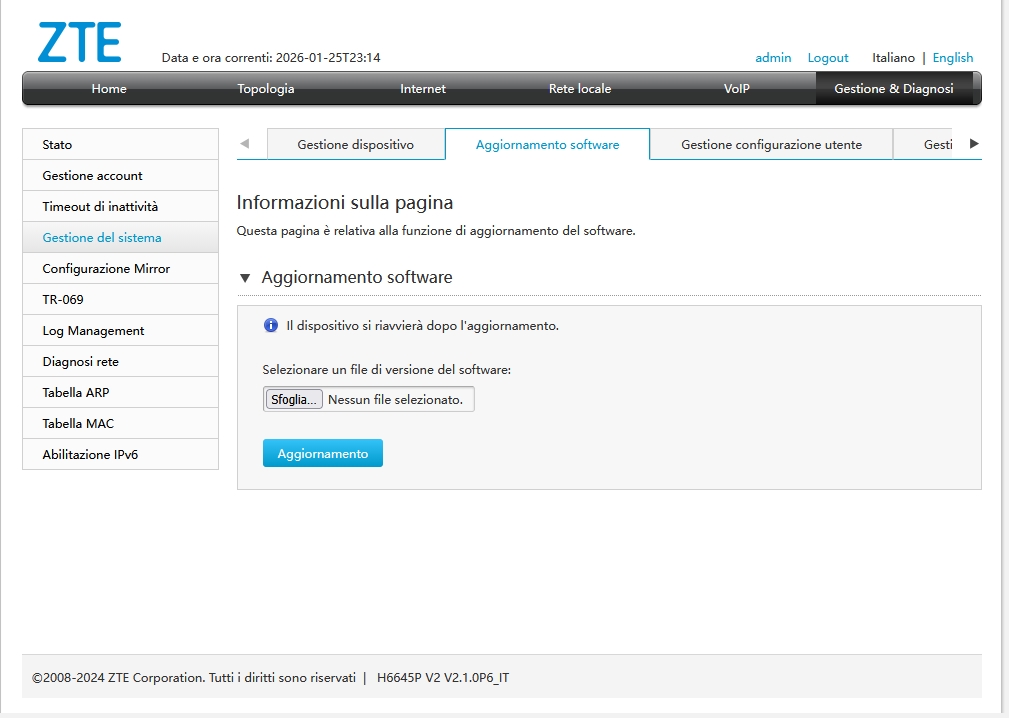Open Tabella ARP in the sidebar

pyautogui.click(x=120, y=392)
